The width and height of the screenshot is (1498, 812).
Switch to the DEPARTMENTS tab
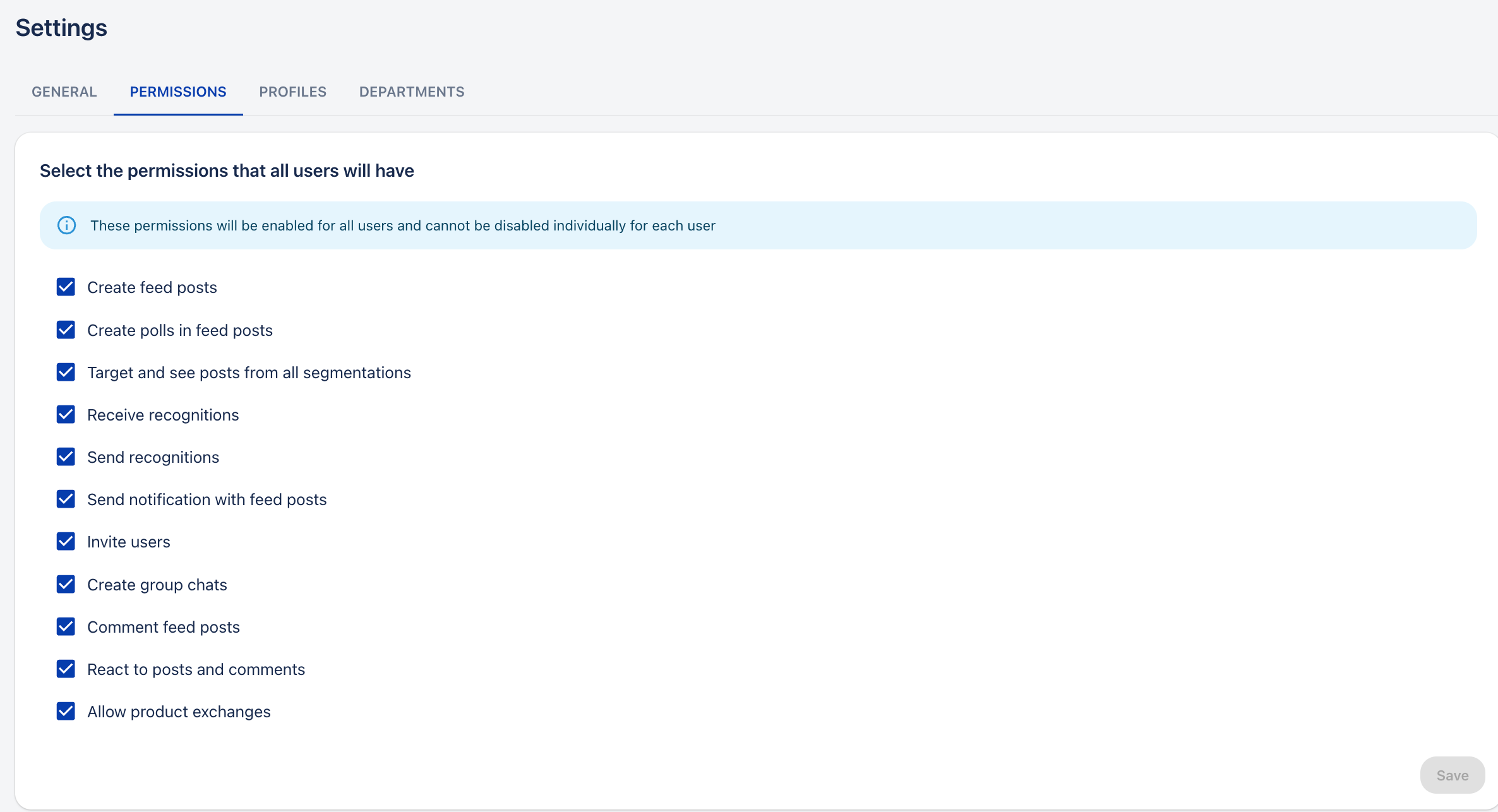pyautogui.click(x=411, y=92)
